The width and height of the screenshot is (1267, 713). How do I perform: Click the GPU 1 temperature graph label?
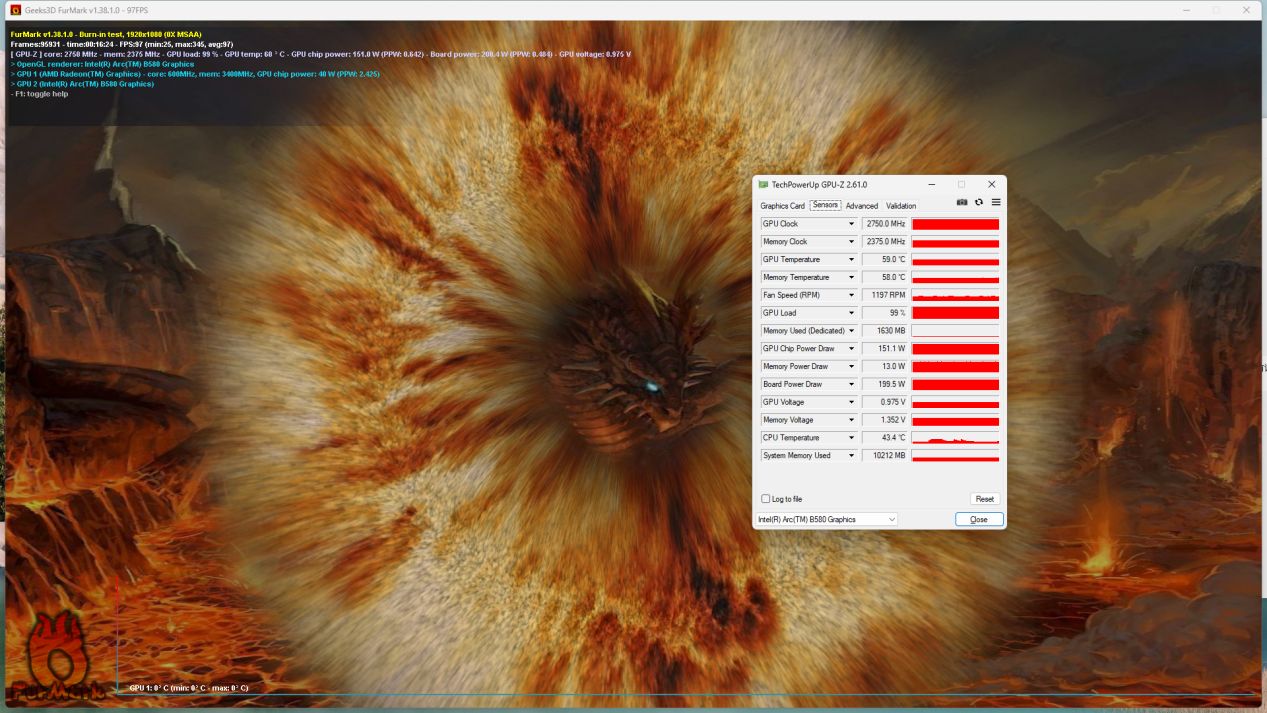189,688
